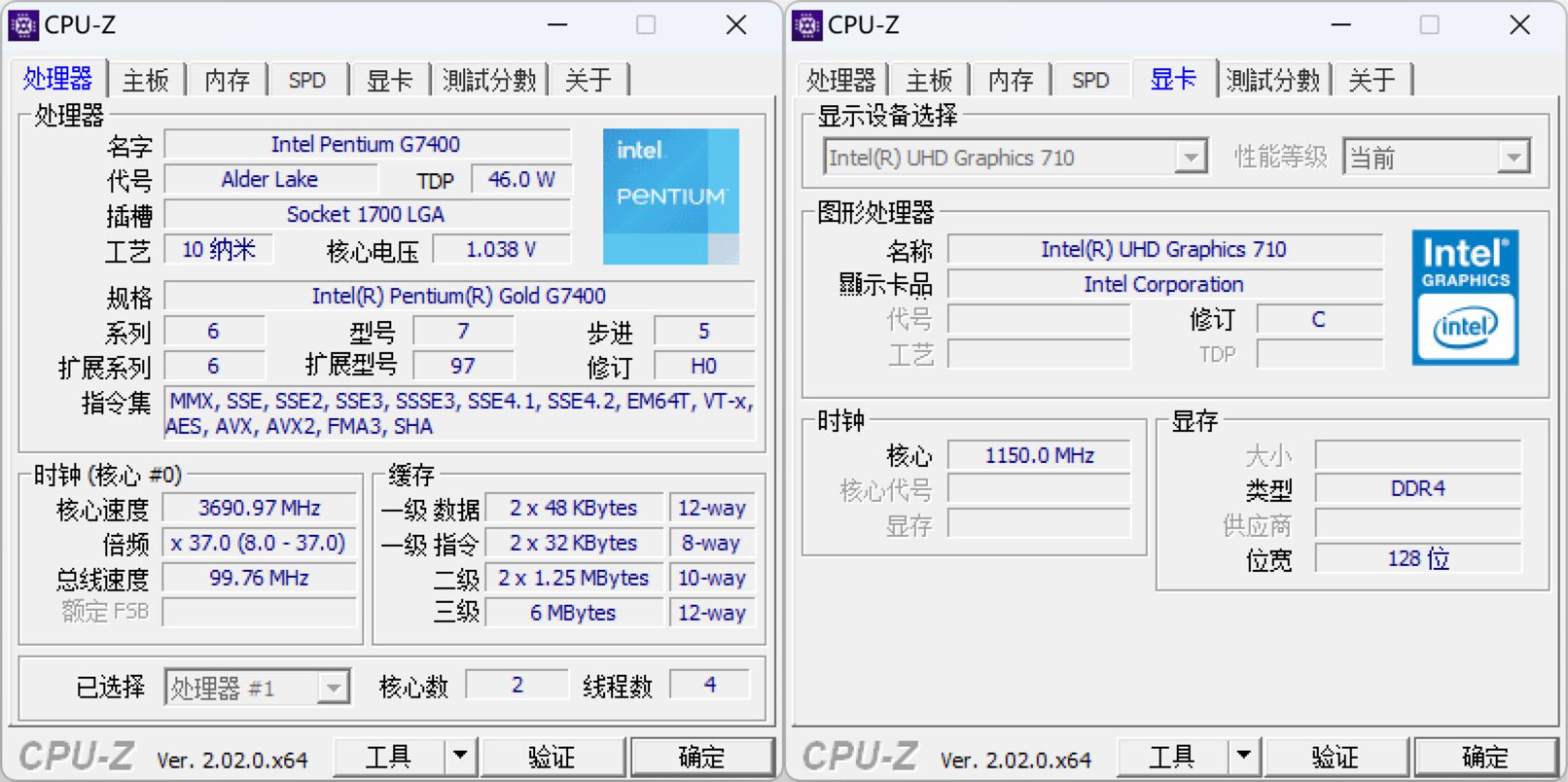
Task: Click core speed value 3690.97 MHz
Action: point(260,508)
